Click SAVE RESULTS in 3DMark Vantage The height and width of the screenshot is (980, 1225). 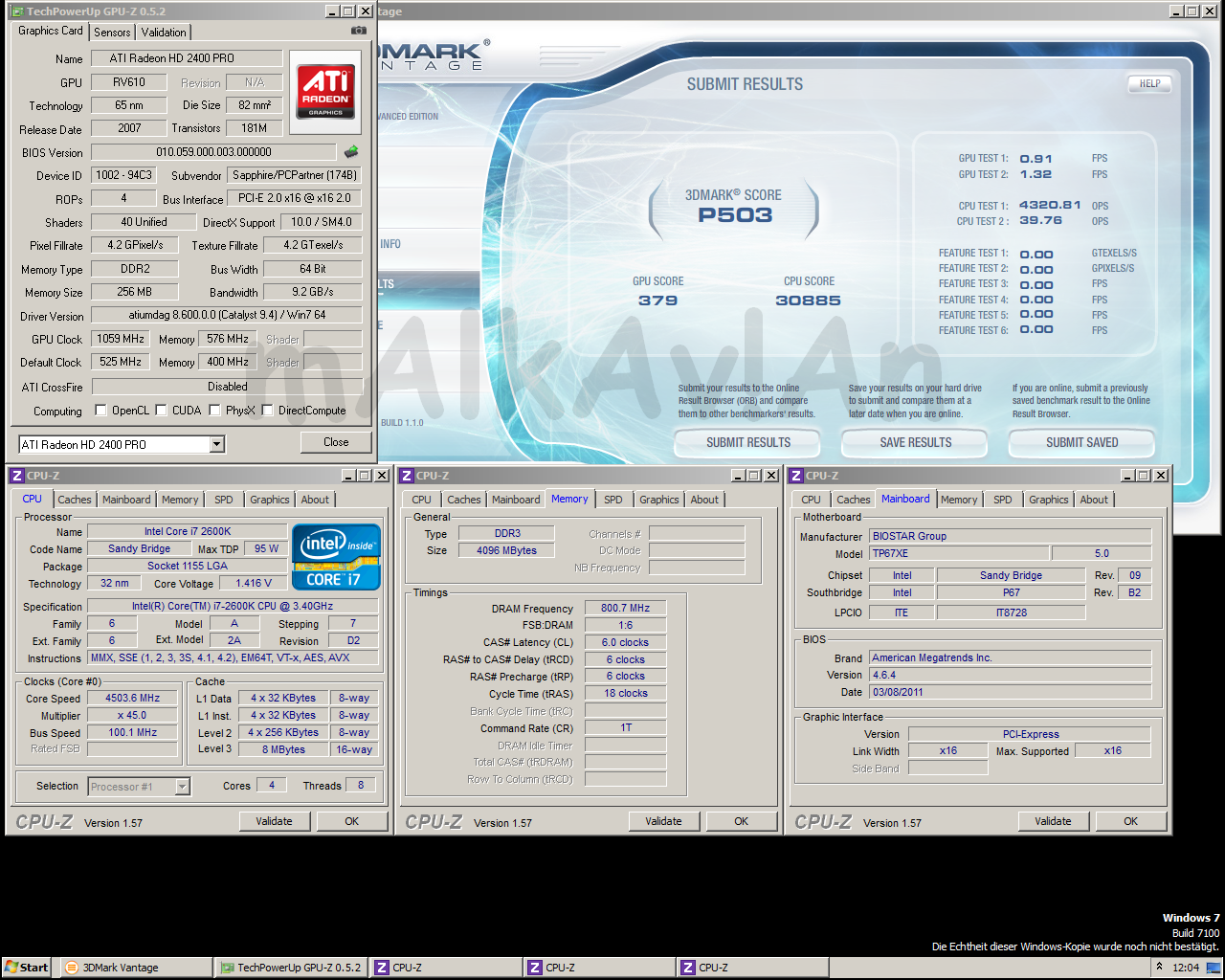pyautogui.click(x=916, y=442)
